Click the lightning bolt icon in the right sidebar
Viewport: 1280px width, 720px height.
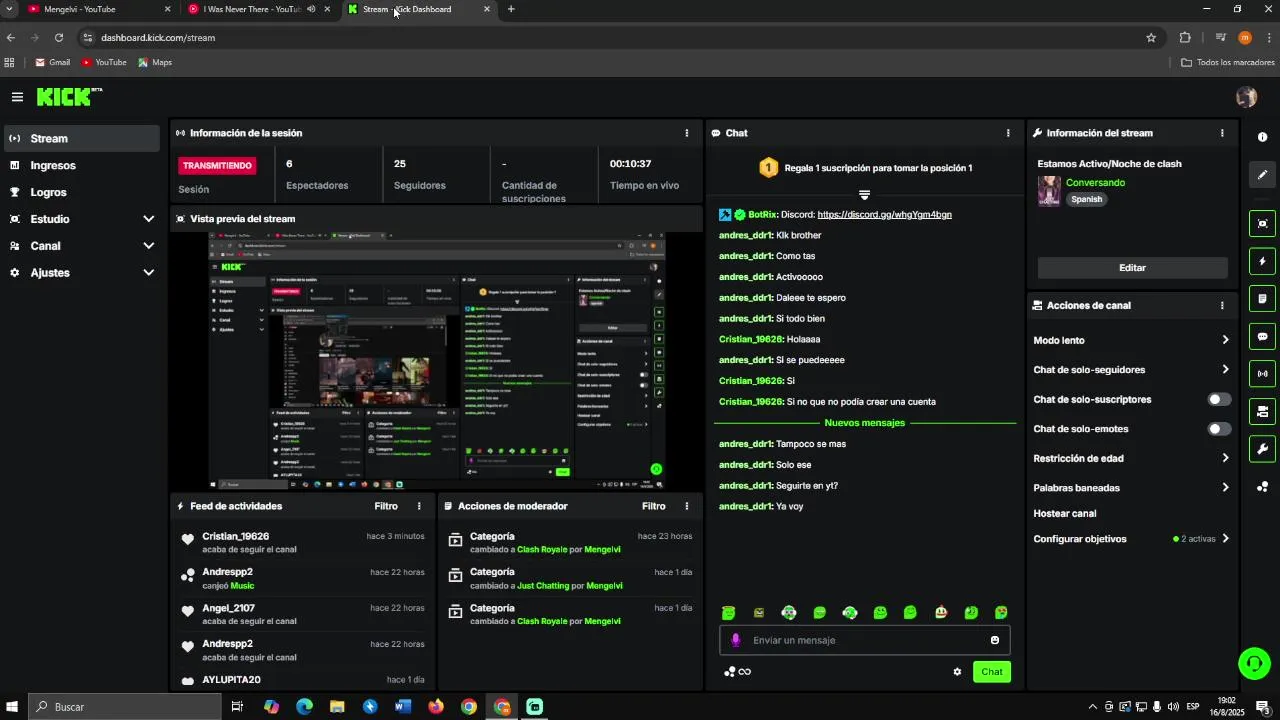1262,261
